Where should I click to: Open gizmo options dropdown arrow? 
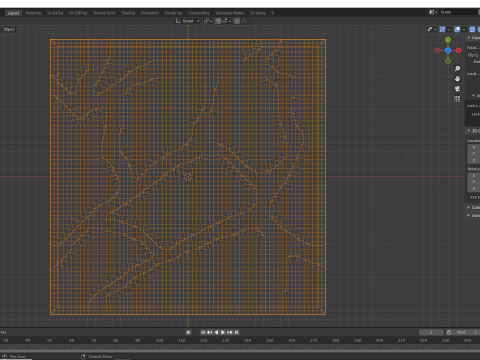tap(449, 30)
